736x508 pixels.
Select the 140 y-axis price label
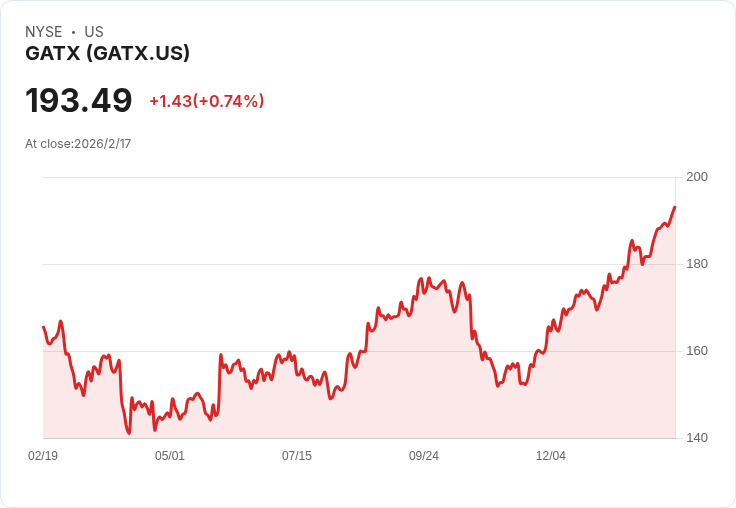coord(697,438)
